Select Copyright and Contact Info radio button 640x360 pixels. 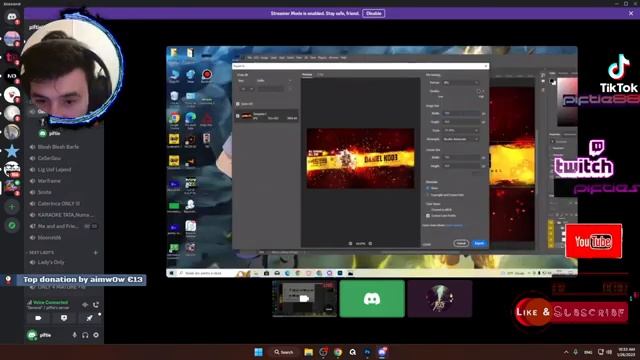point(428,195)
